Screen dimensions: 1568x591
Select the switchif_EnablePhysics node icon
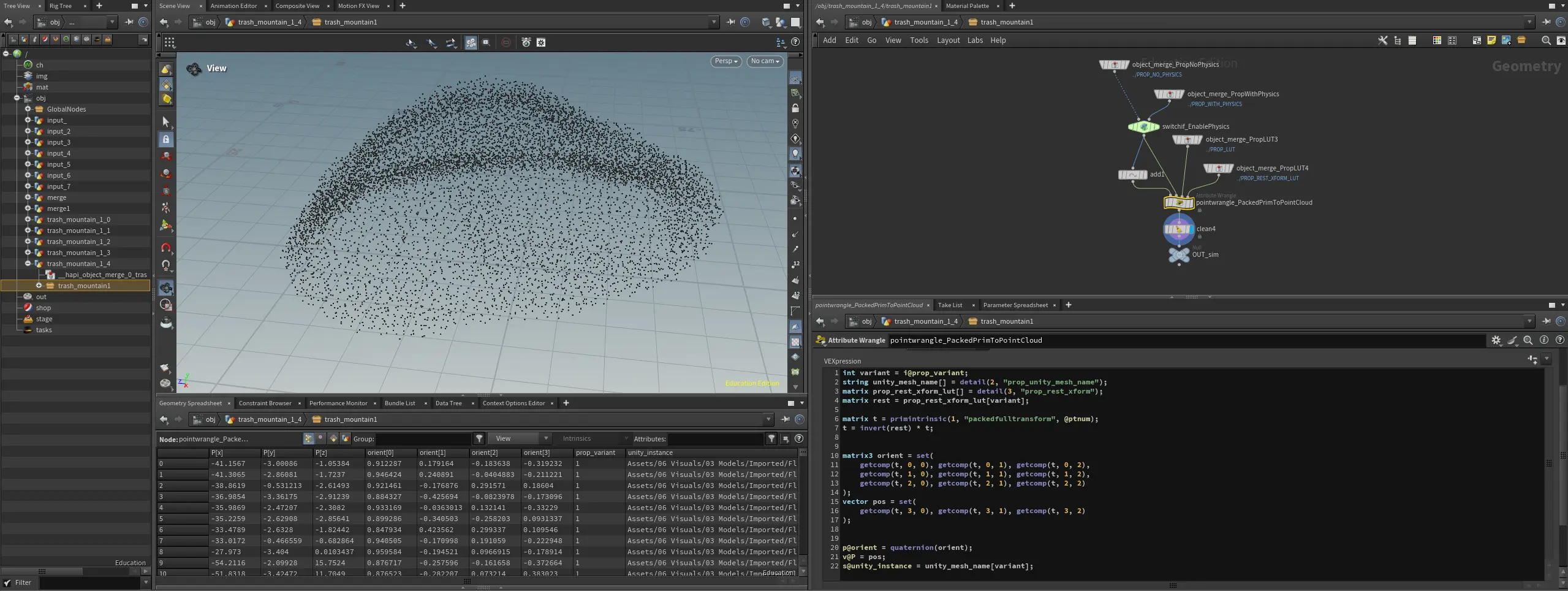[1143, 127]
